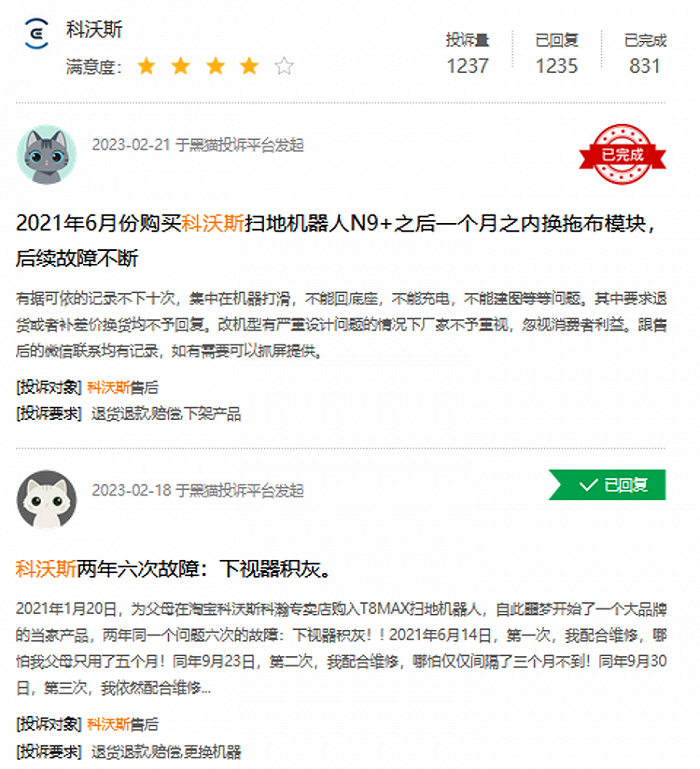
Task: Select the third satisfaction star
Action: tap(215, 66)
